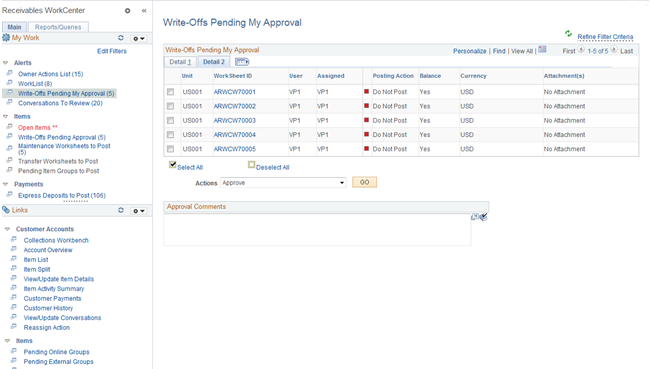This screenshot has width=653, height=369.
Task: Click the Deselect All box icon
Action: click(251, 165)
